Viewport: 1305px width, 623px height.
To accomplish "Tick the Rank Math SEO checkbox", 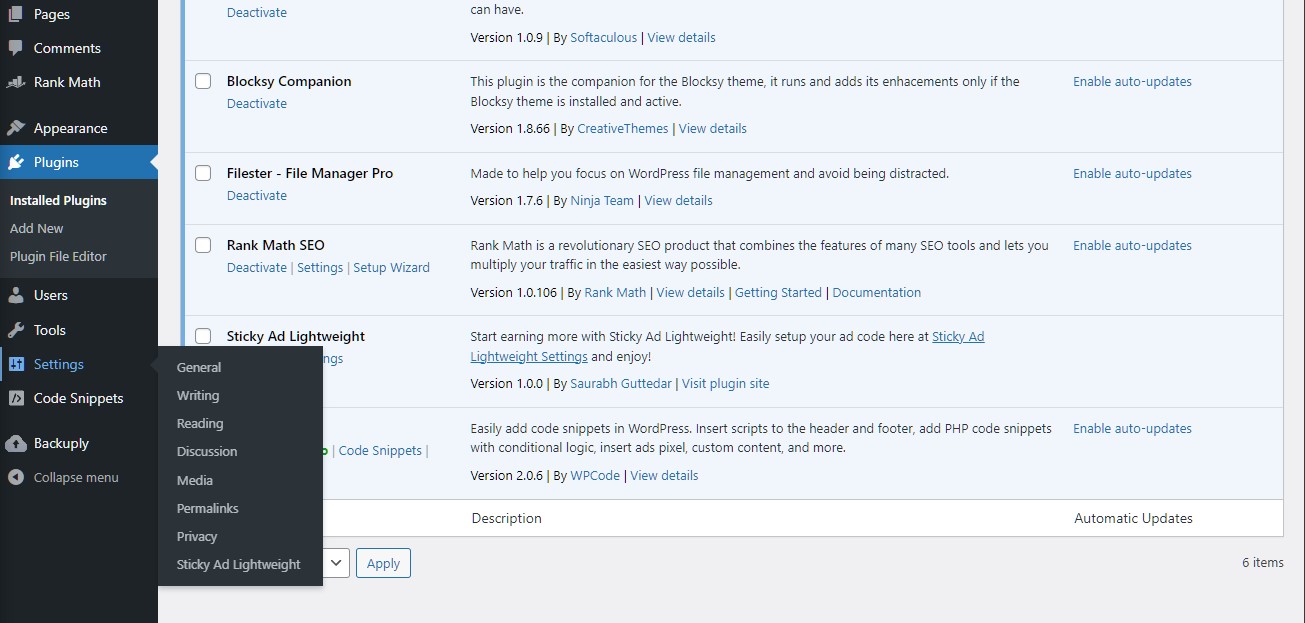I will [x=203, y=245].
